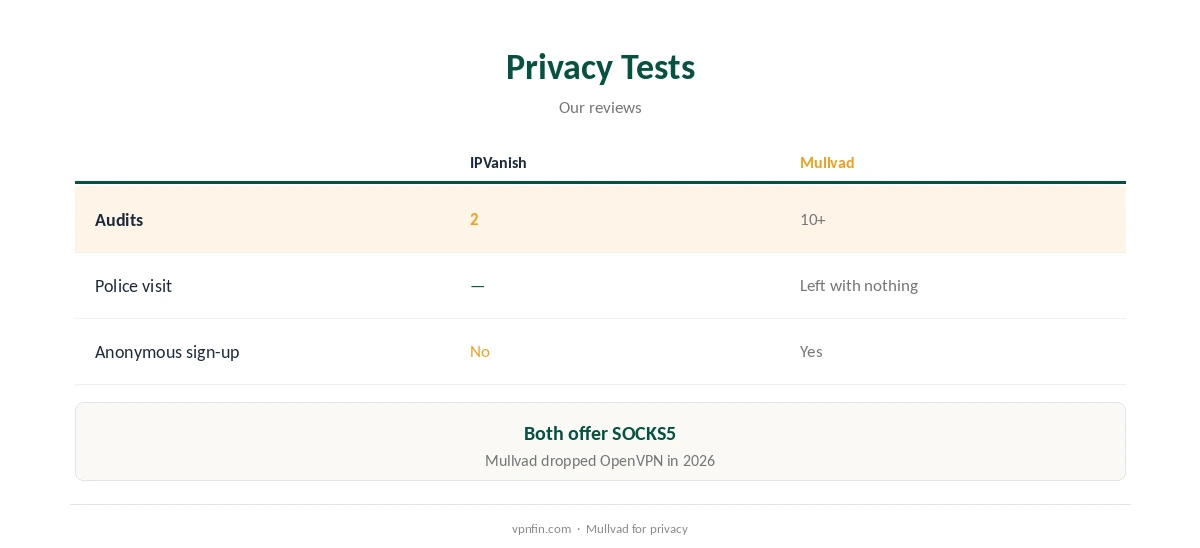Select the 'Our reviews' subtitle
1200x548 pixels.
point(600,107)
